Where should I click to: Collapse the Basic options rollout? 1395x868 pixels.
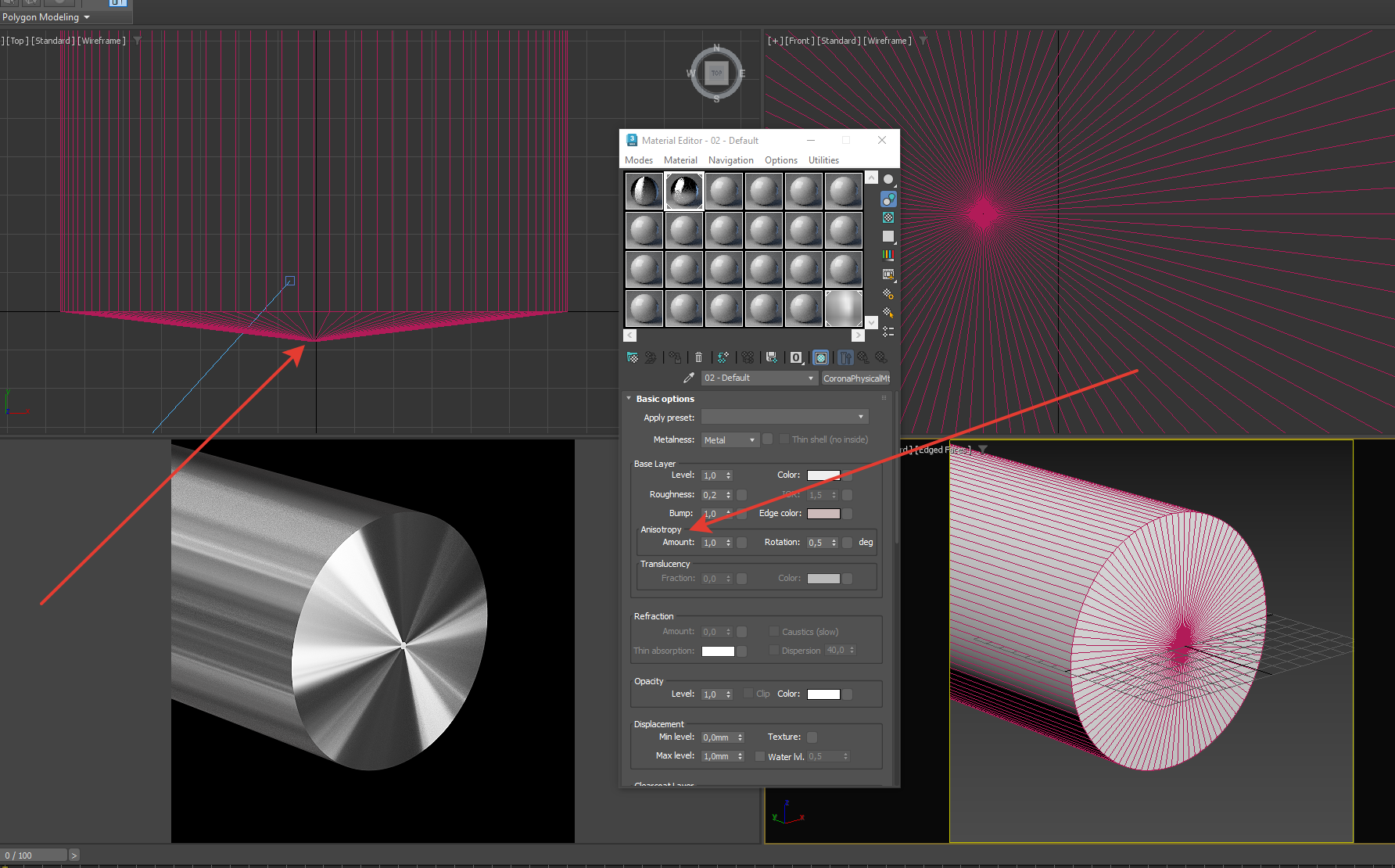[629, 398]
